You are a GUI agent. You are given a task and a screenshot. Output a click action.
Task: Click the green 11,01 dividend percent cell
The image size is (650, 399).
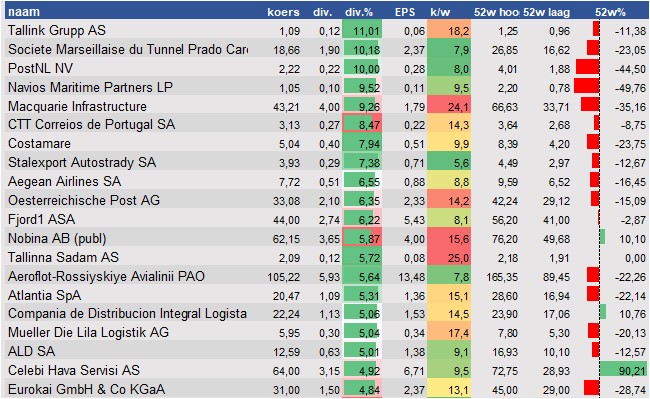[x=362, y=31]
